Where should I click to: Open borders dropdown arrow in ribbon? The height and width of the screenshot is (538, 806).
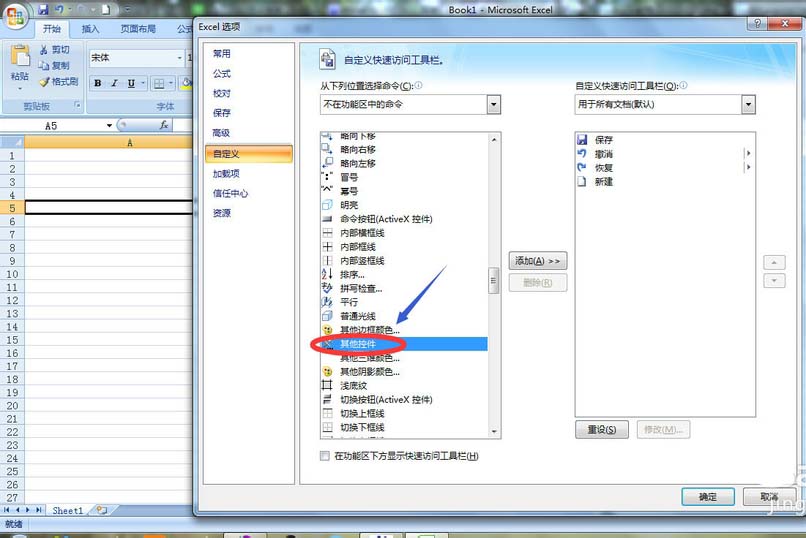coord(170,83)
